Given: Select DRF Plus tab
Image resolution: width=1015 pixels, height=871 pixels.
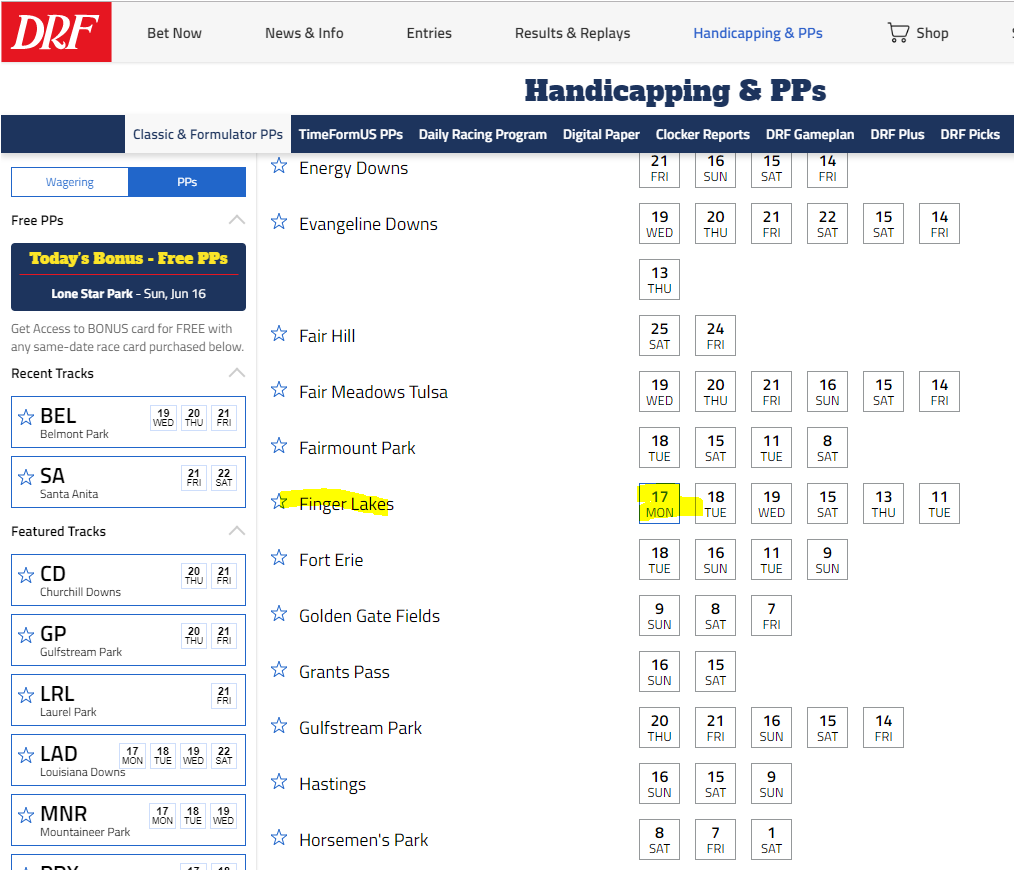Looking at the screenshot, I should point(897,135).
